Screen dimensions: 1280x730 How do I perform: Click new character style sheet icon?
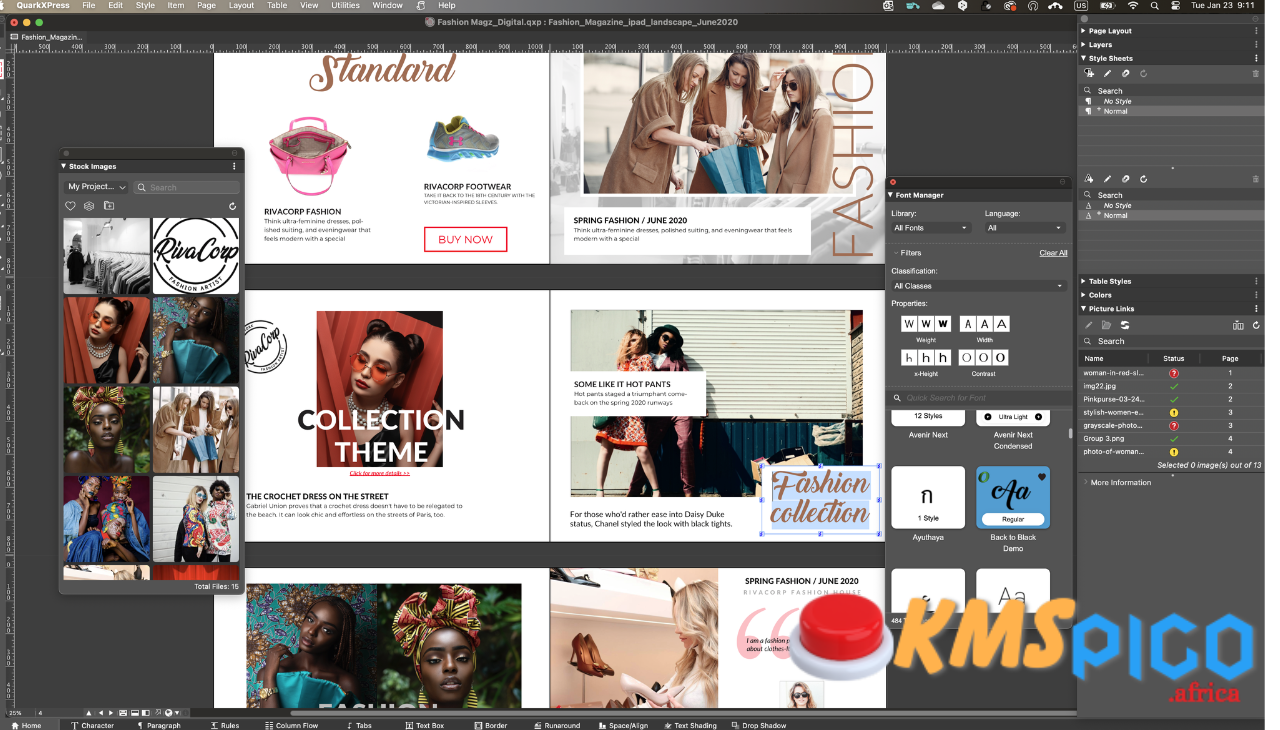(x=1089, y=179)
